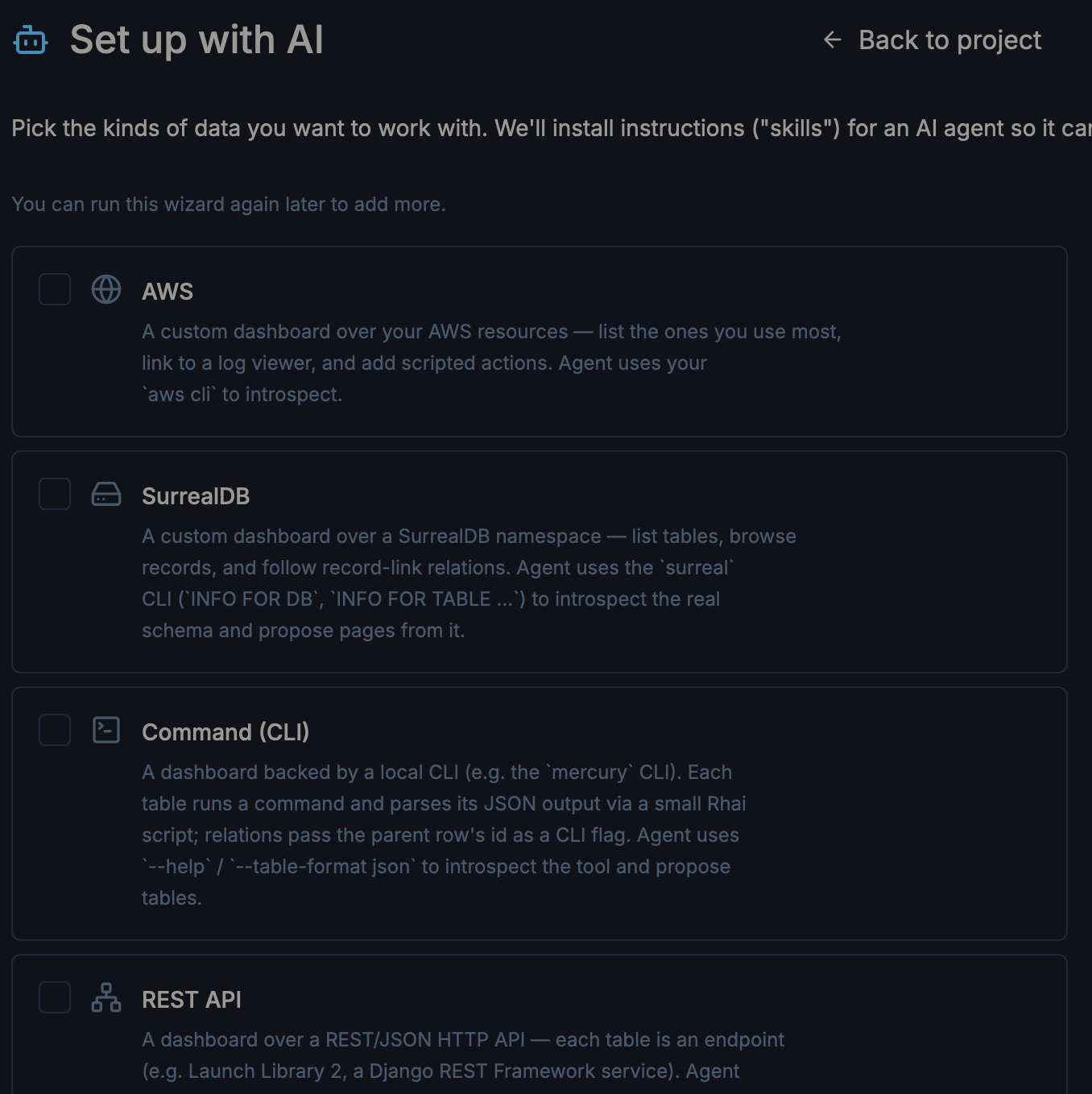Select the REST API checkbox
The image size is (1092, 1094).
[55, 997]
